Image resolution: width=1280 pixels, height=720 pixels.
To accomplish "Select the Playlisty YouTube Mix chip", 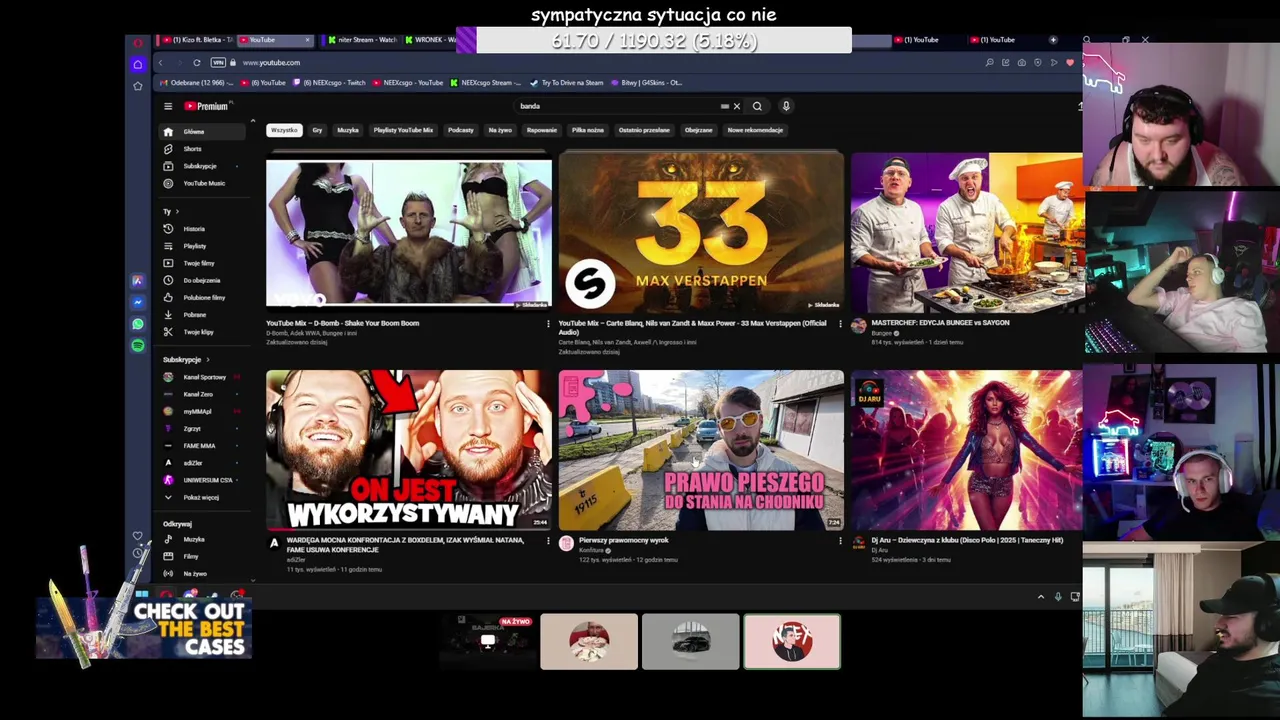I will click(x=403, y=130).
